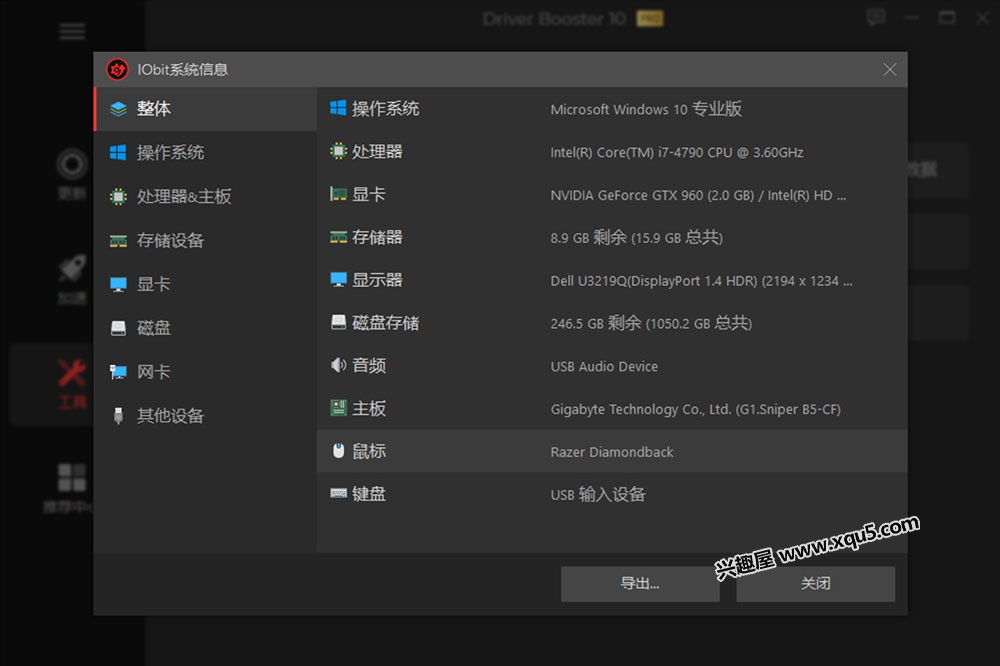The height and width of the screenshot is (666, 1000).
Task: Click the USB Audio Device value
Action: [x=604, y=366]
